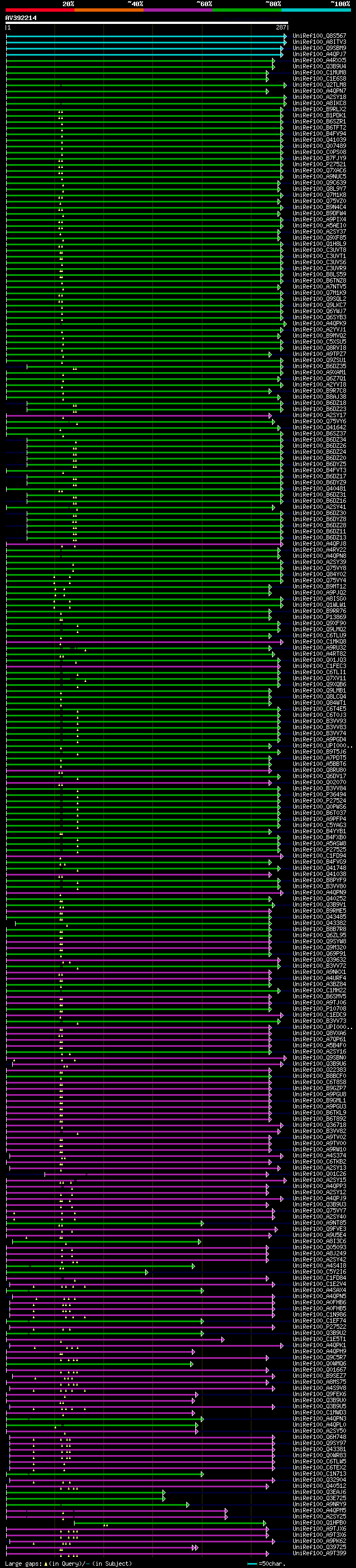The width and height of the screenshot is (356, 1568).
Task: Select label UniRef100_P27524
Action: 319,800
